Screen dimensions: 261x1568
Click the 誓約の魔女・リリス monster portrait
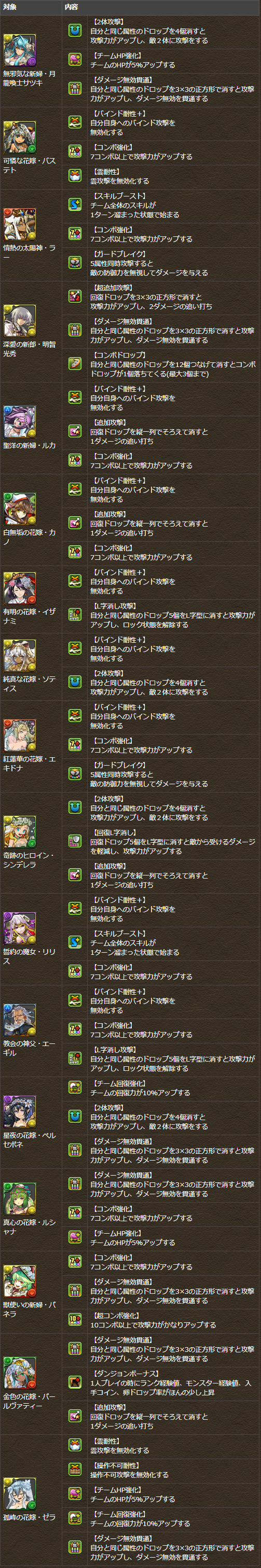click(x=20, y=928)
